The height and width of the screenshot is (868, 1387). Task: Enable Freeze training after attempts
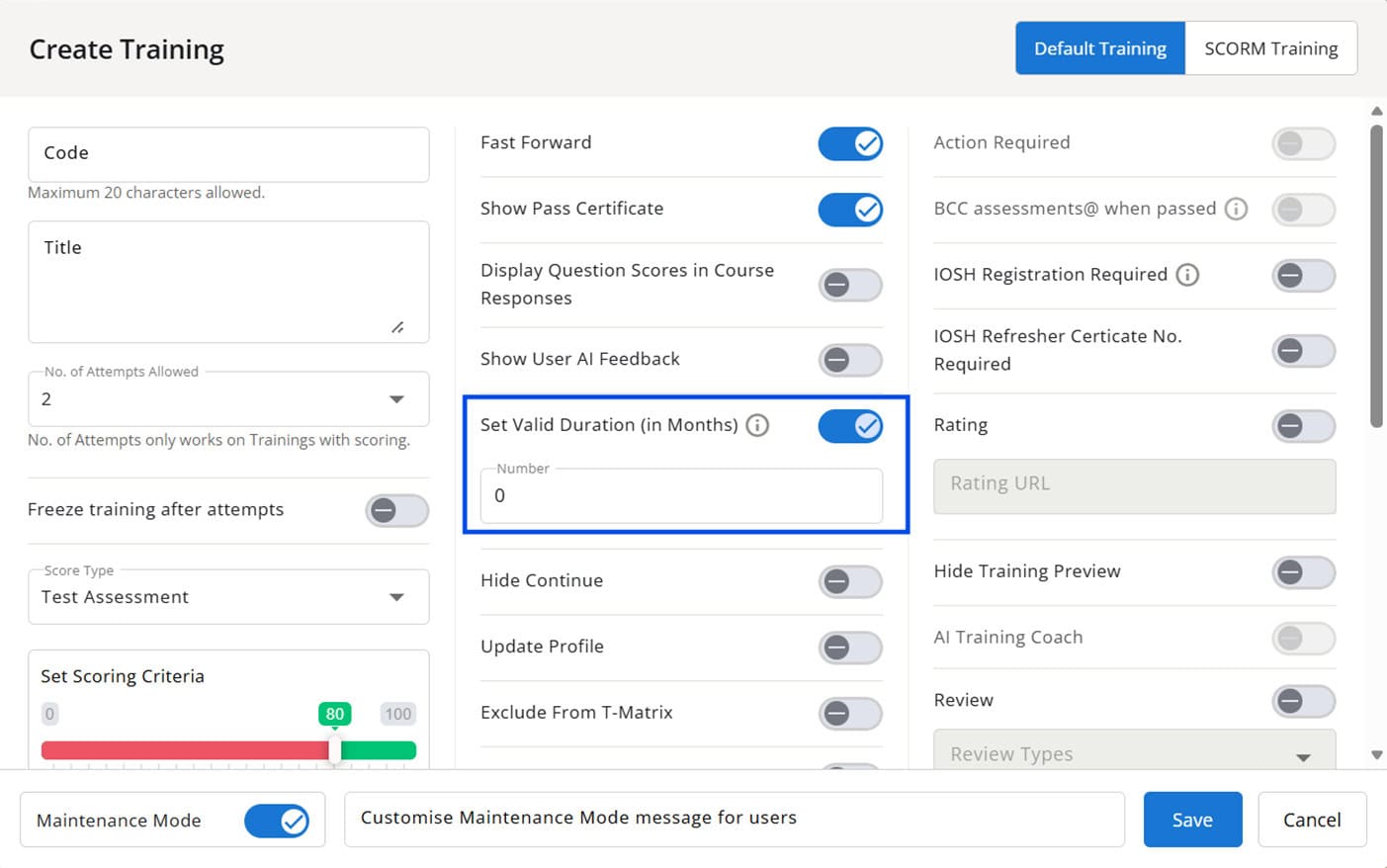(396, 510)
